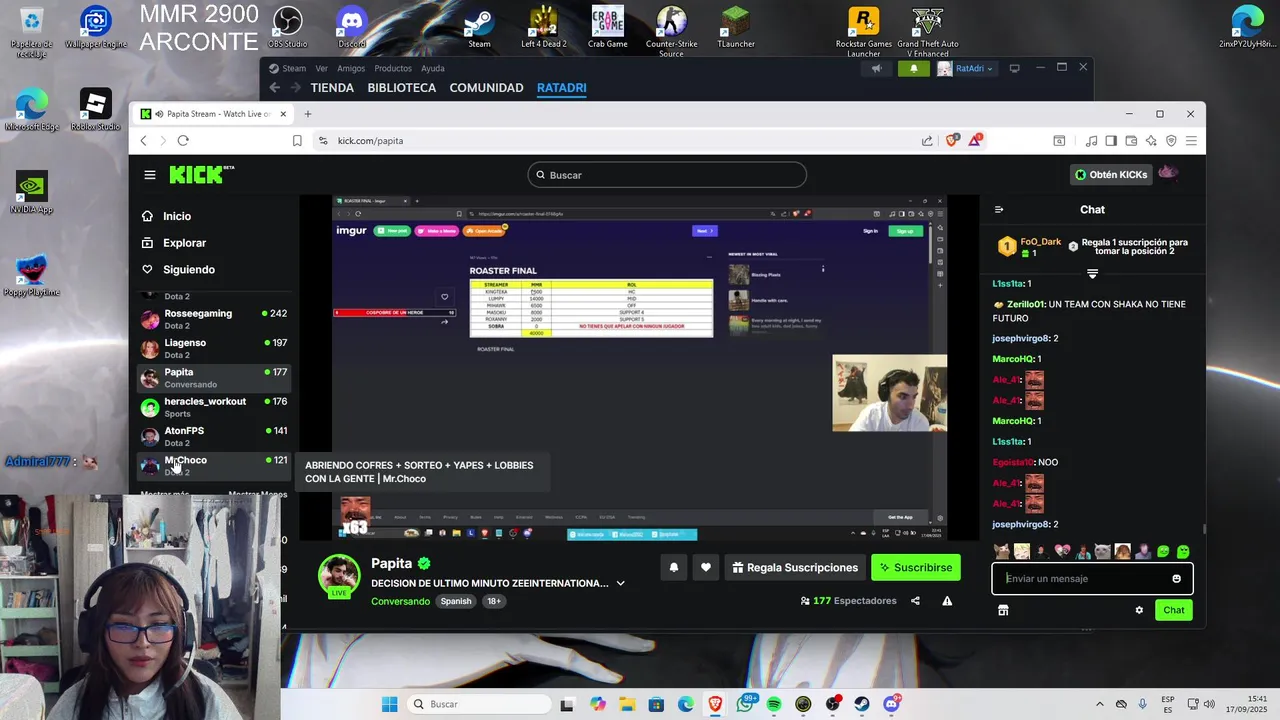
Task: Show hidden system tray icons
Action: point(1100,705)
